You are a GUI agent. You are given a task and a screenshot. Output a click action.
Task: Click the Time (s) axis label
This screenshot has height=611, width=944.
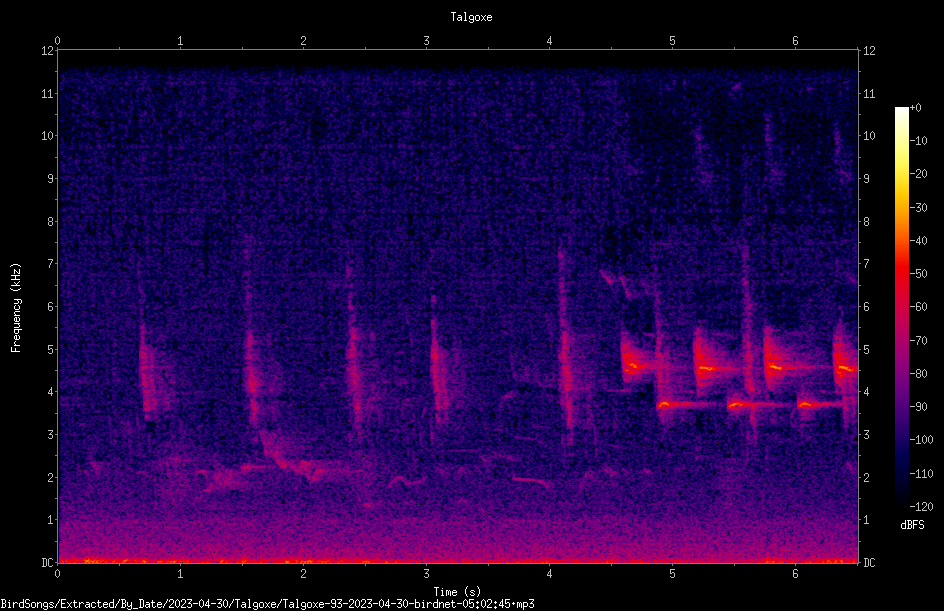tap(457, 592)
